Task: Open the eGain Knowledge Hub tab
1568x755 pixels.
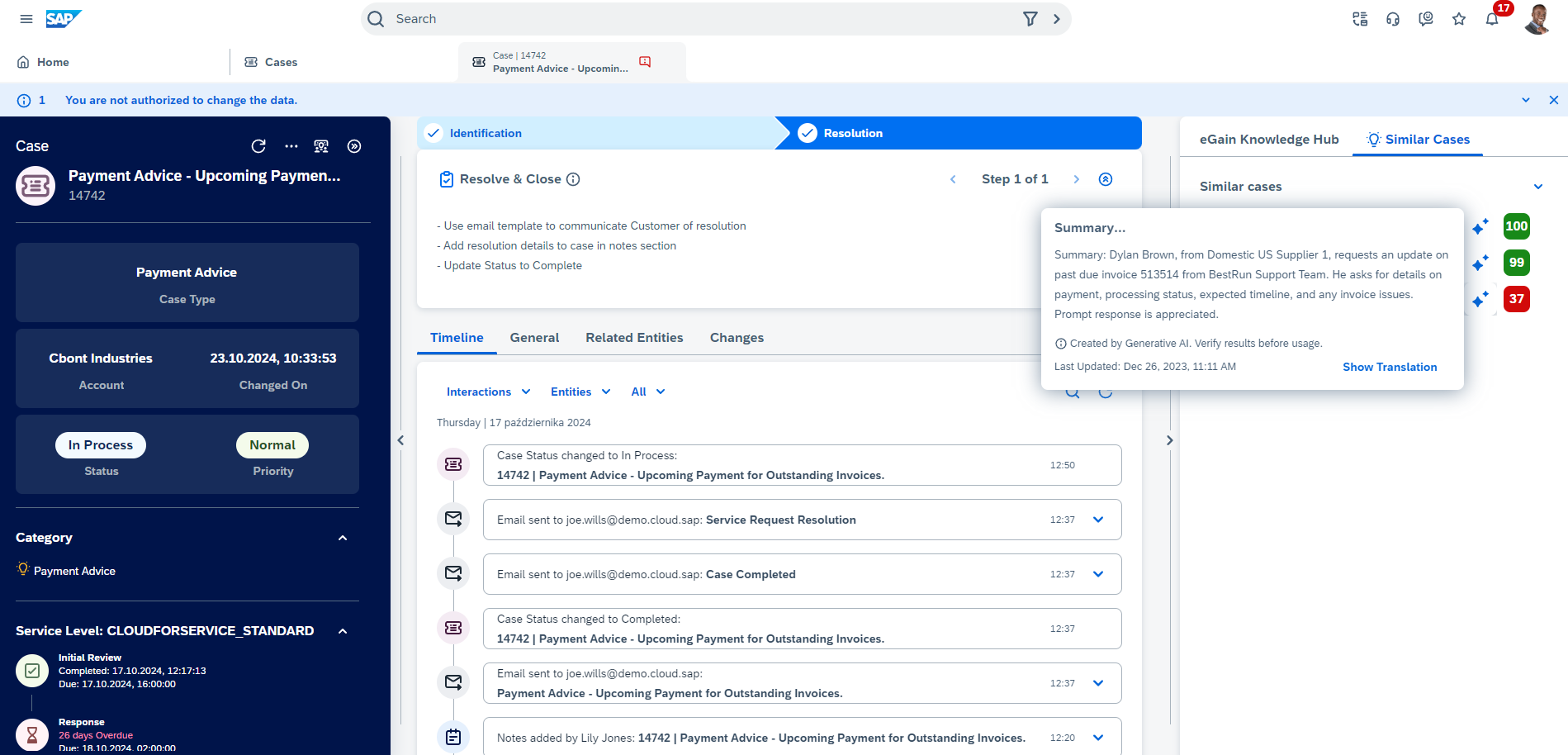Action: 1269,140
